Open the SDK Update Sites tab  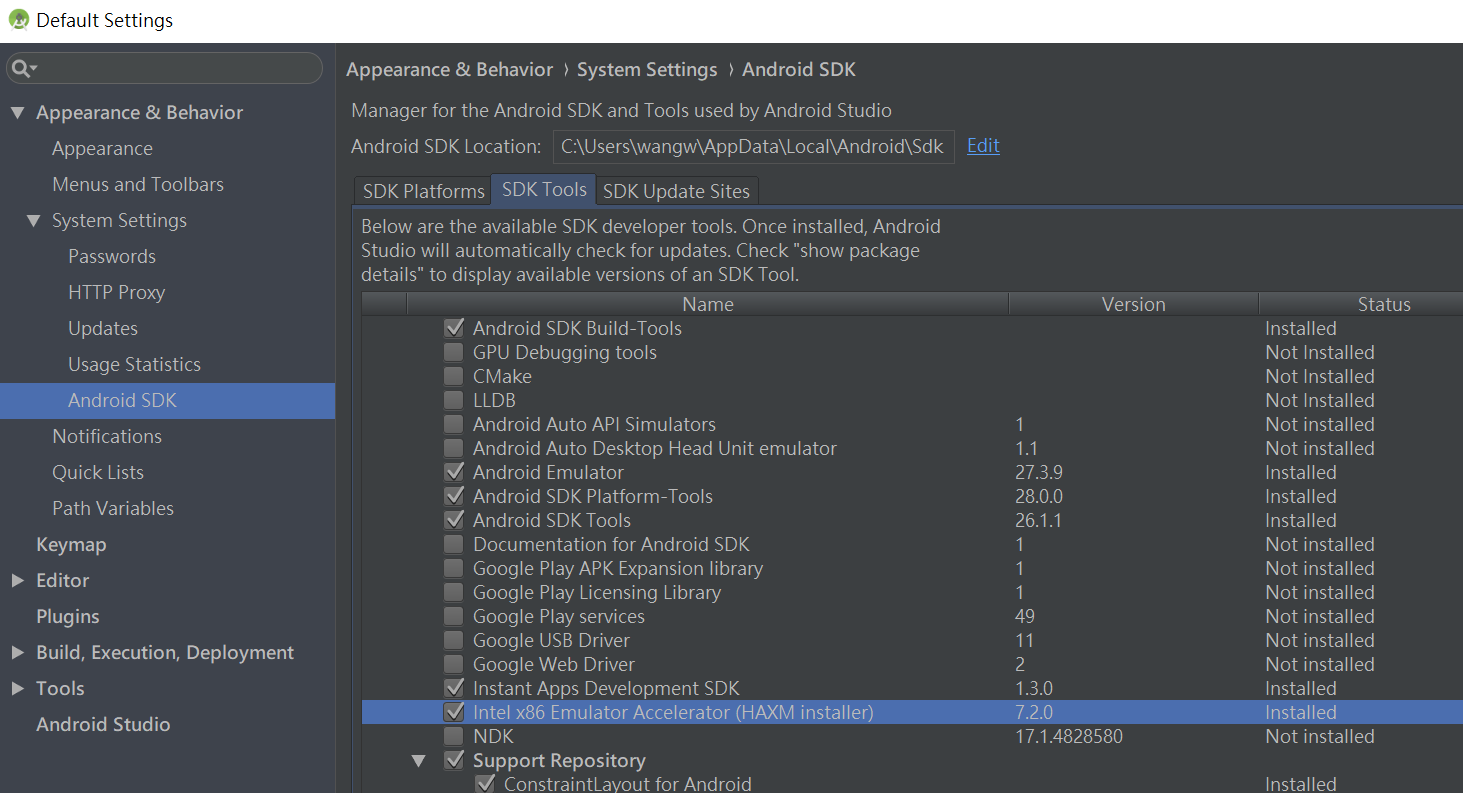(x=677, y=190)
